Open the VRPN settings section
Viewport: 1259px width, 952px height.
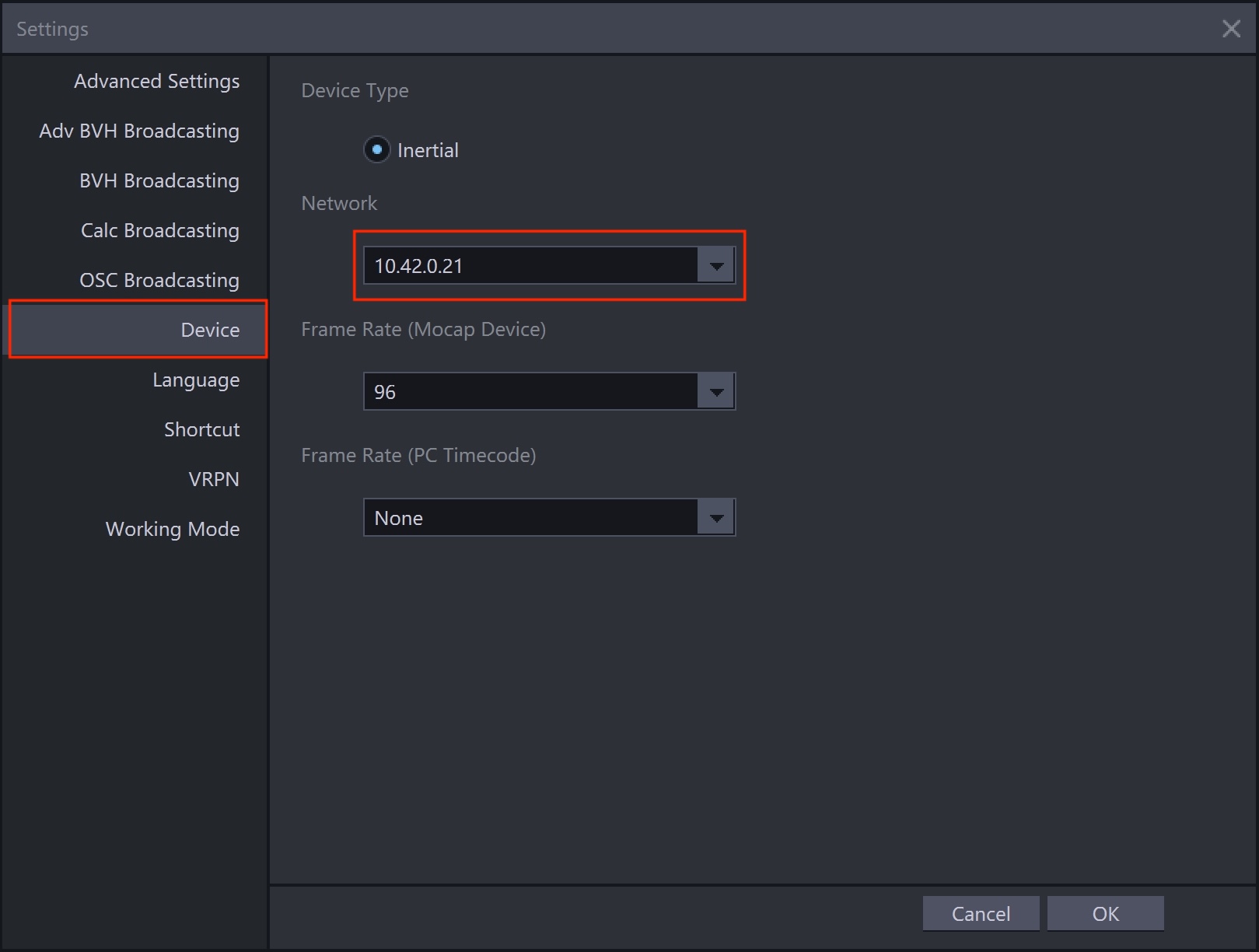[213, 480]
